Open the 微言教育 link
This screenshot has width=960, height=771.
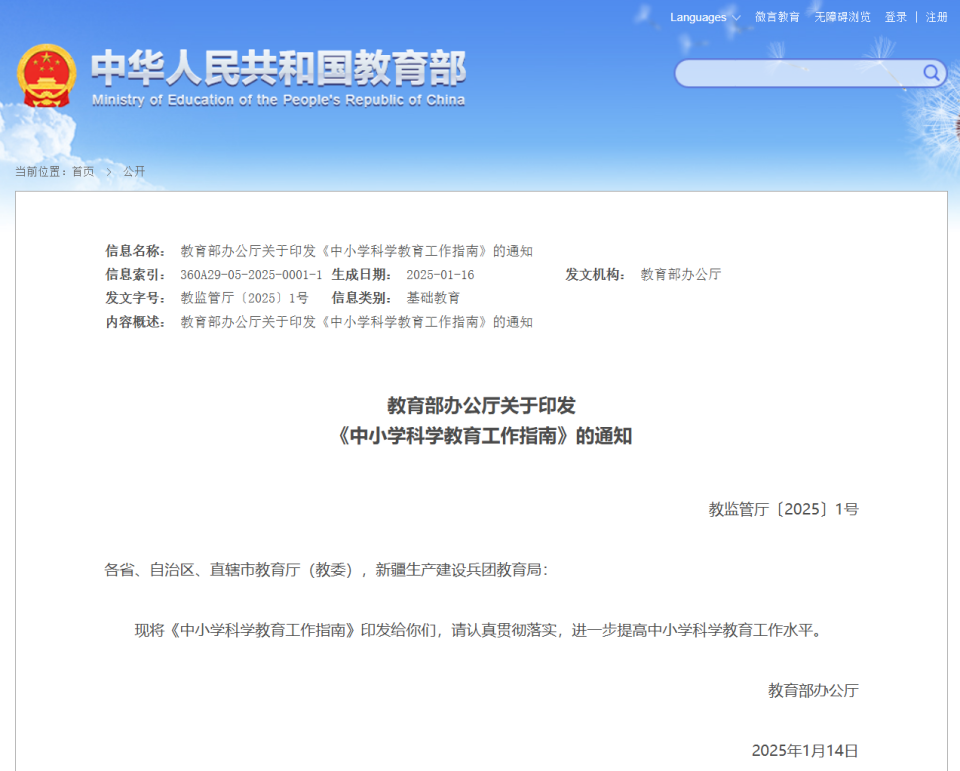pos(777,17)
